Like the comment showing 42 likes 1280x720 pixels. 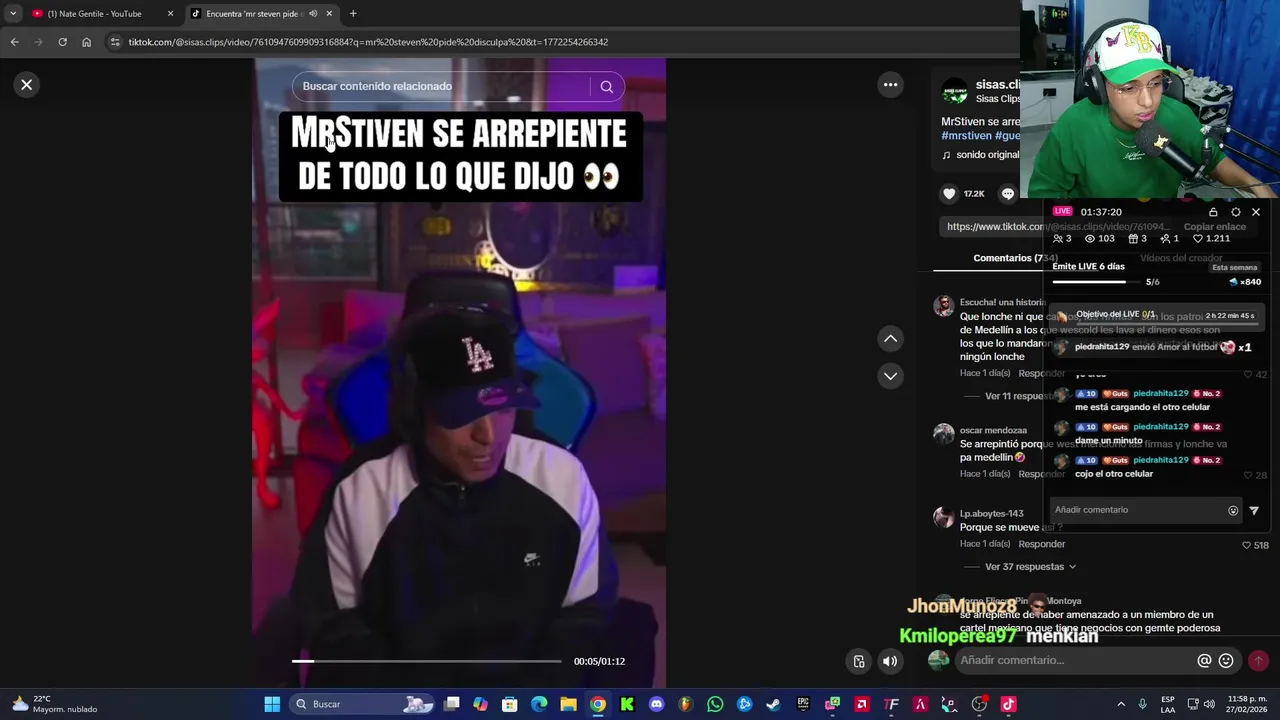click(x=1247, y=374)
